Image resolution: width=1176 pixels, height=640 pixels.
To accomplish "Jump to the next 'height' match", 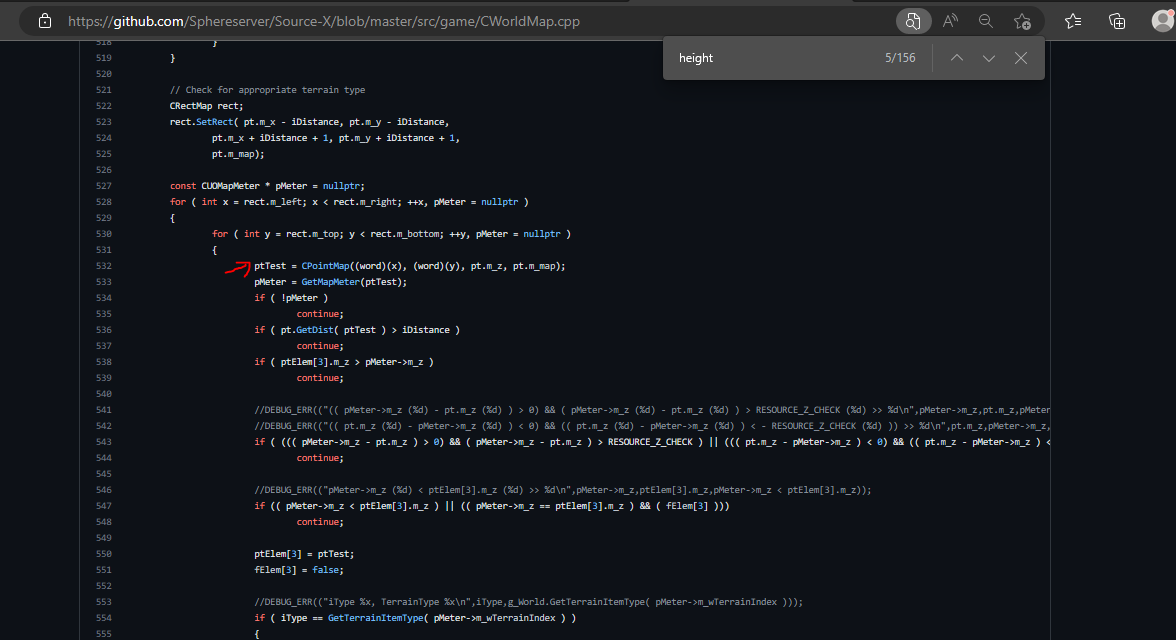I will click(x=988, y=57).
